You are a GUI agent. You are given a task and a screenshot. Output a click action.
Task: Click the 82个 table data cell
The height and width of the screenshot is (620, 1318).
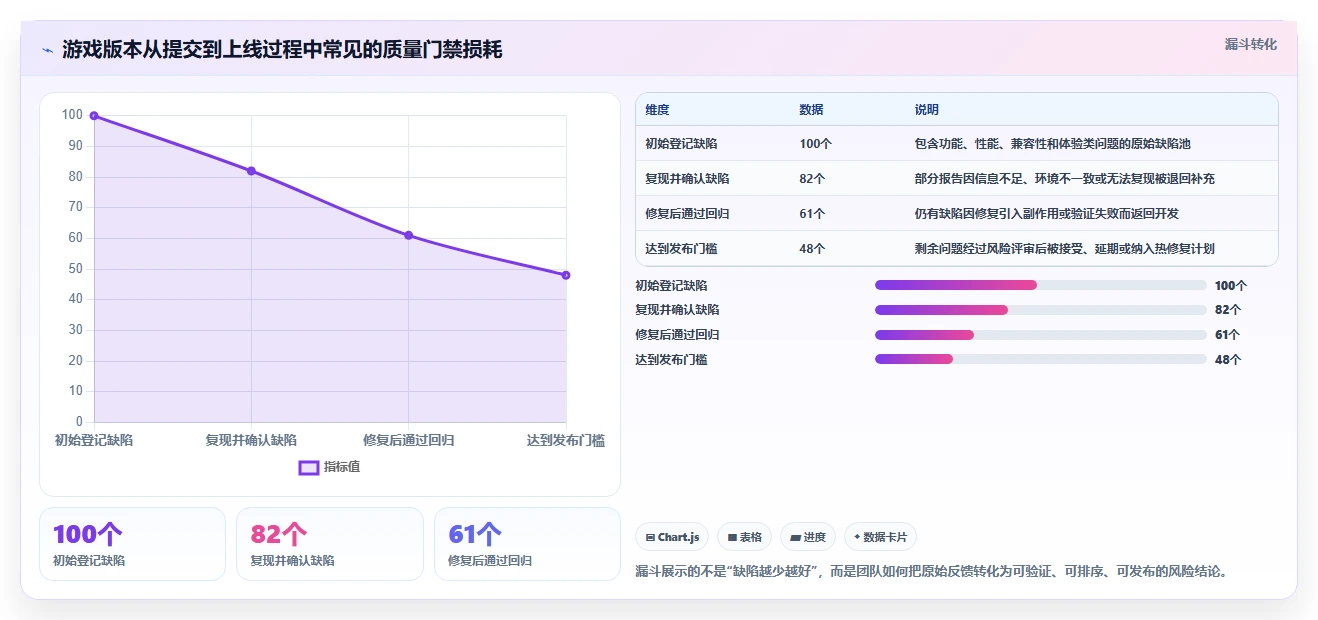(x=812, y=179)
